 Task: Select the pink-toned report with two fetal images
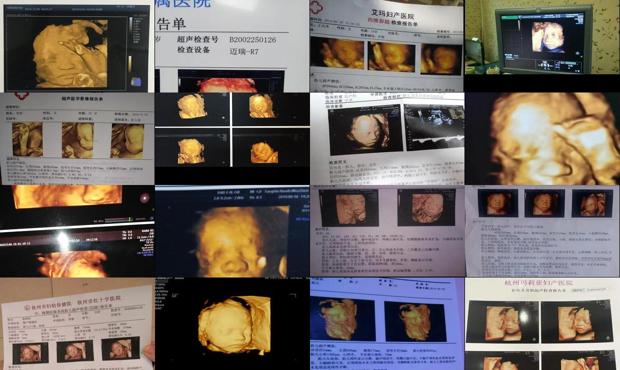coord(388,231)
